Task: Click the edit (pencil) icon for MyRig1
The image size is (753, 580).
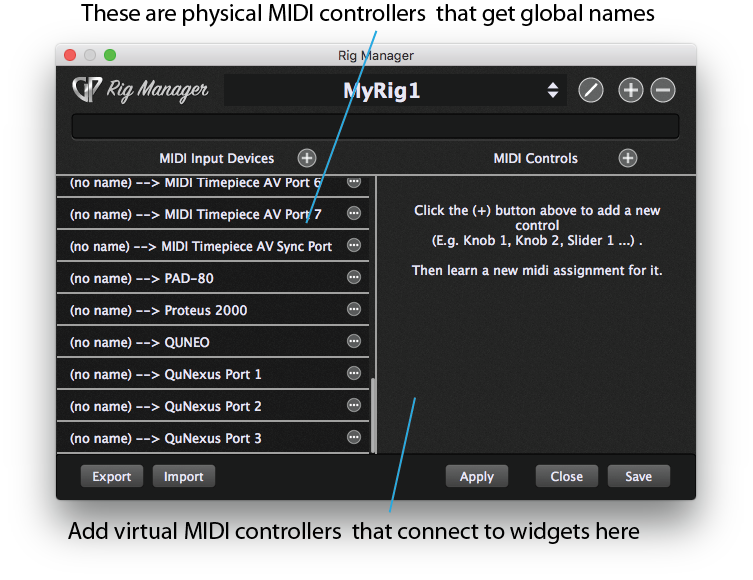Action: [591, 90]
